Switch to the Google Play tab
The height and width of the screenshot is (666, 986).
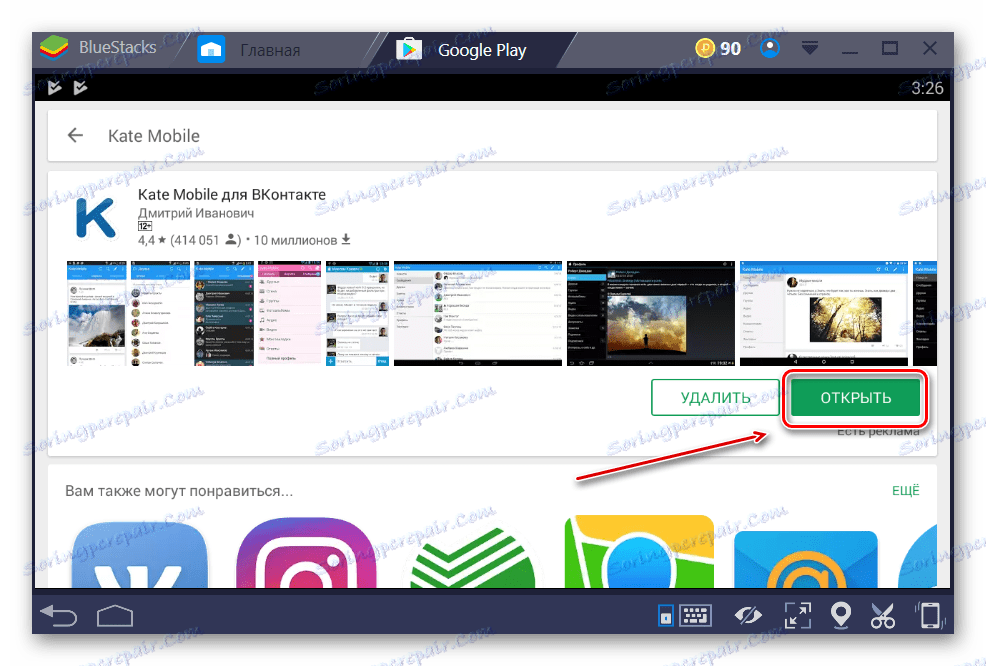(481, 50)
